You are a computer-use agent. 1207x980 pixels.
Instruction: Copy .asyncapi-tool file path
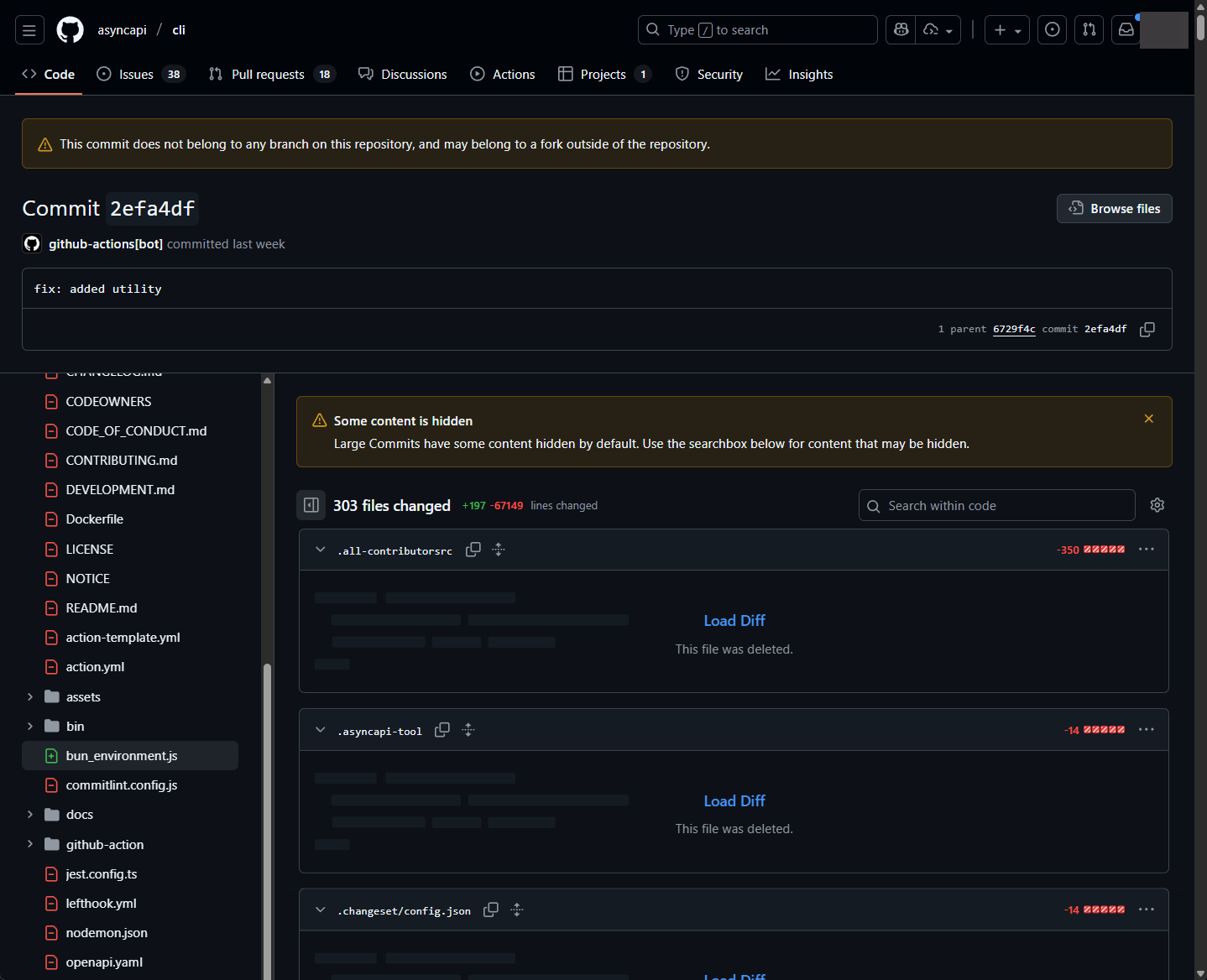click(x=442, y=730)
